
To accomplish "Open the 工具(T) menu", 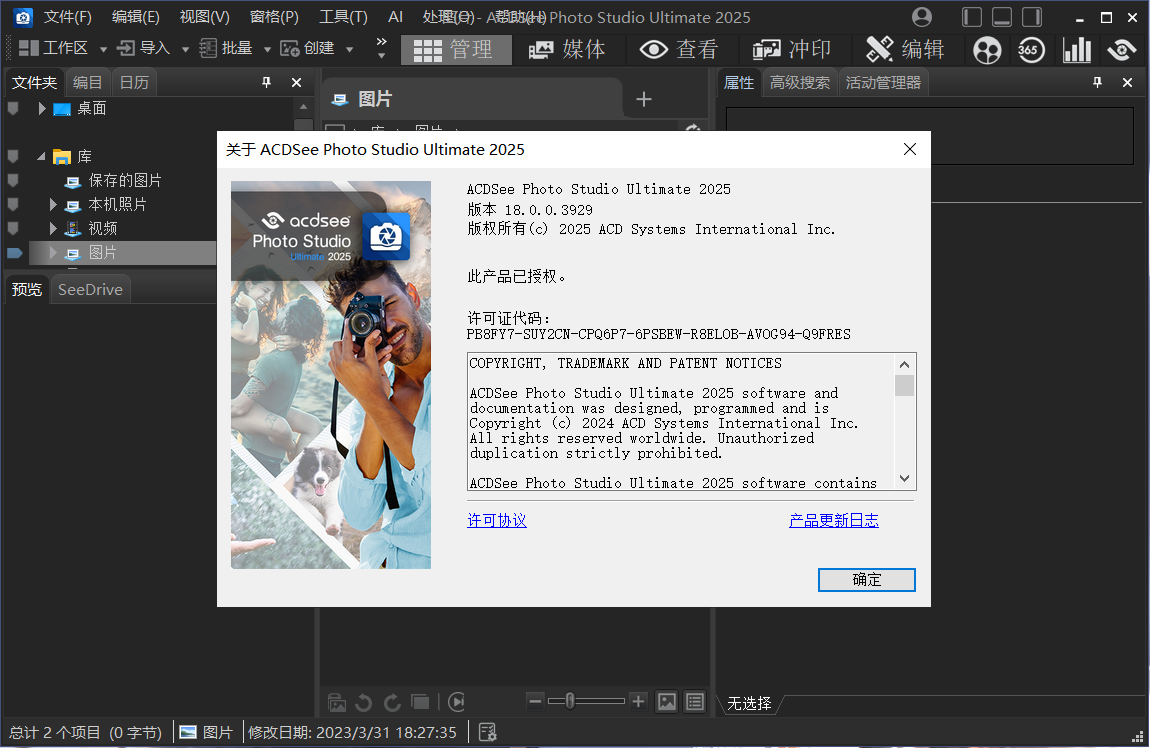I will coord(343,17).
